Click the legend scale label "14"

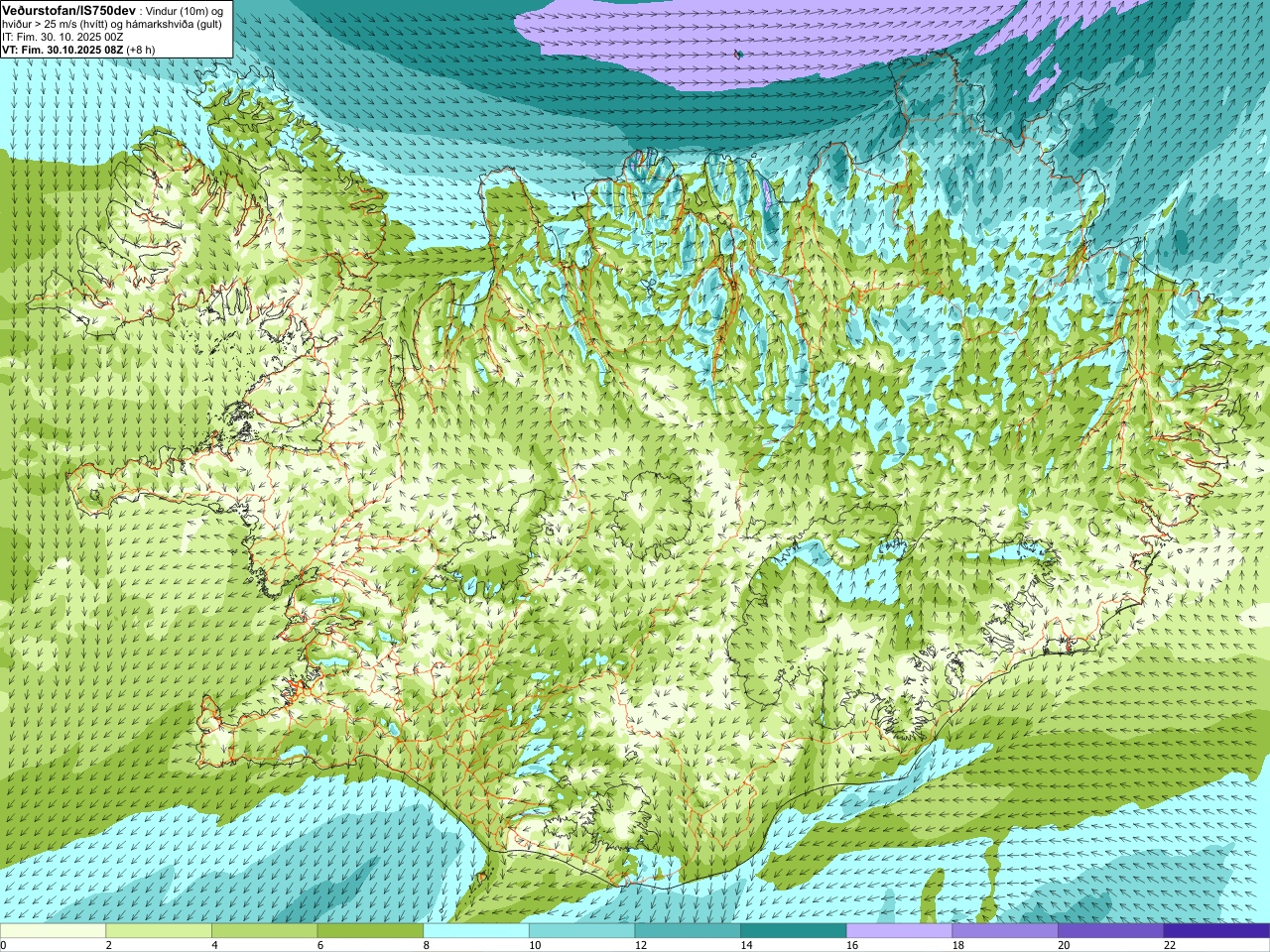[x=747, y=946]
